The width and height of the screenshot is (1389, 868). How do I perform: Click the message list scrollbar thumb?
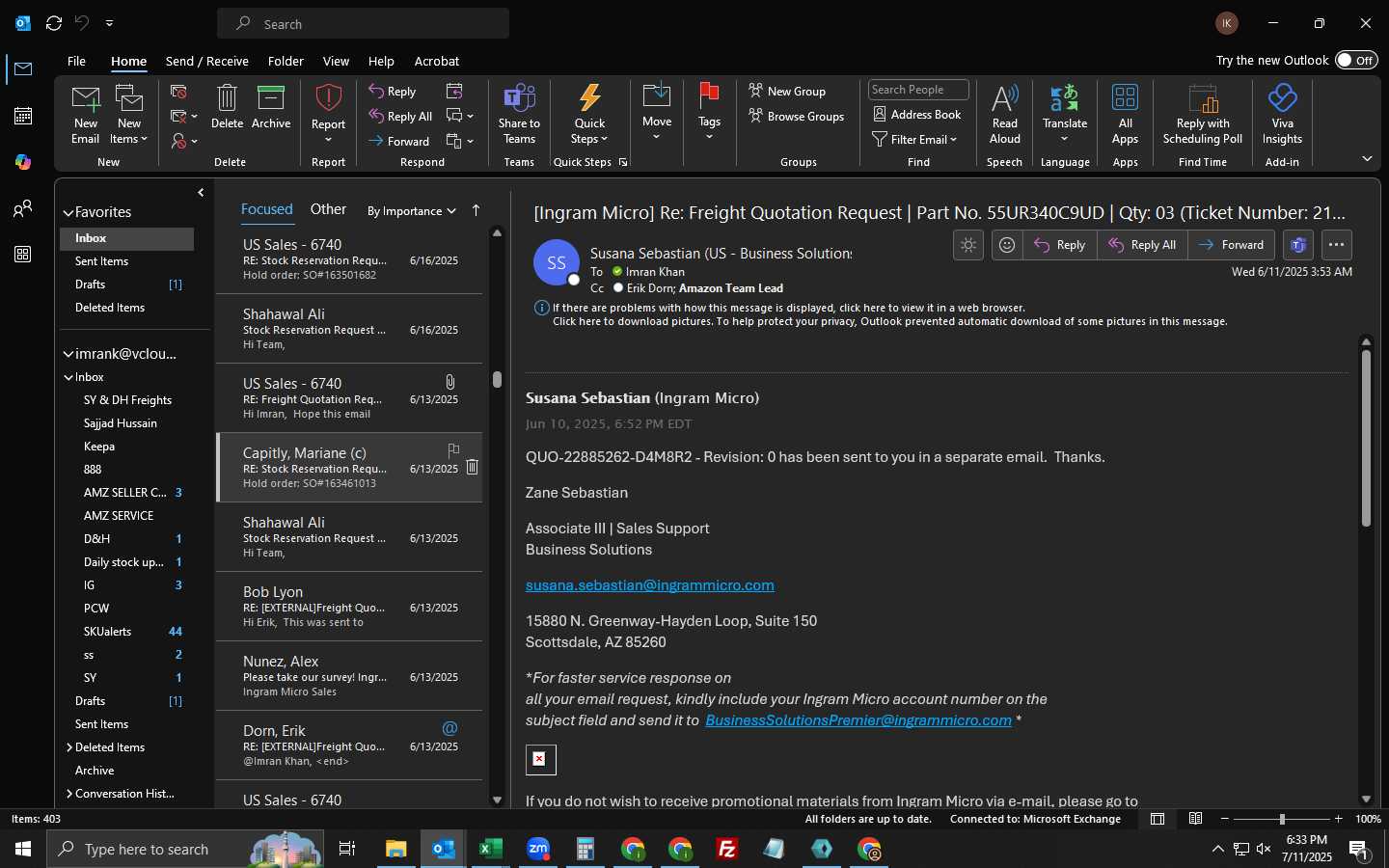(x=497, y=379)
